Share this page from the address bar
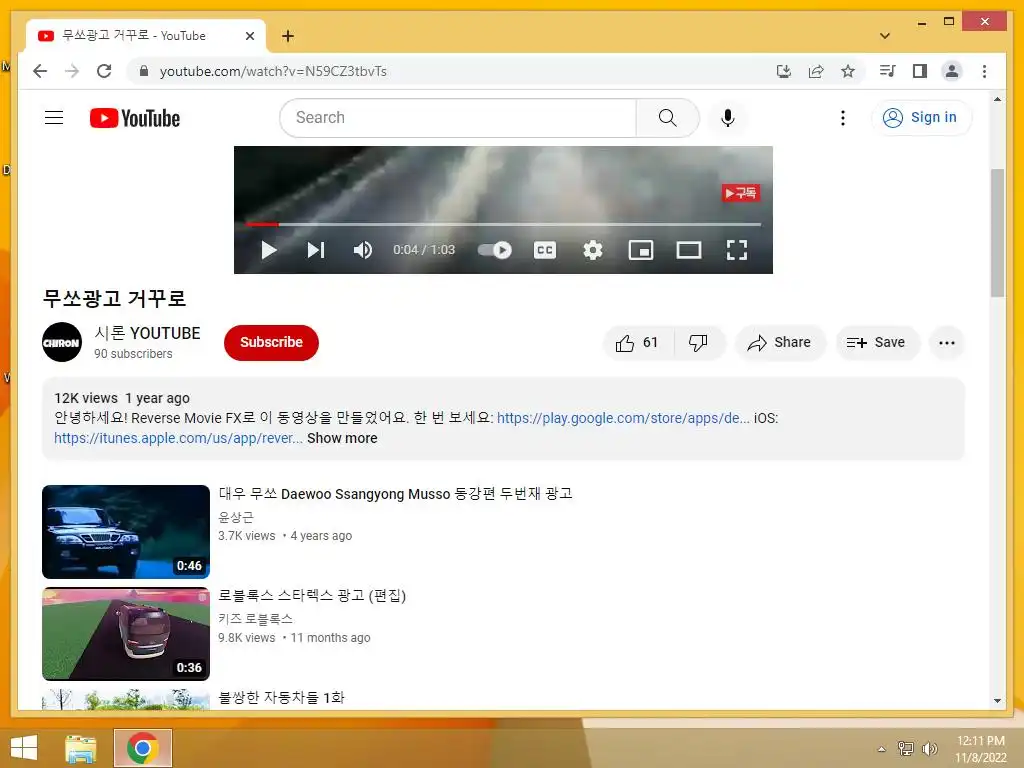Viewport: 1024px width, 768px height. (816, 71)
